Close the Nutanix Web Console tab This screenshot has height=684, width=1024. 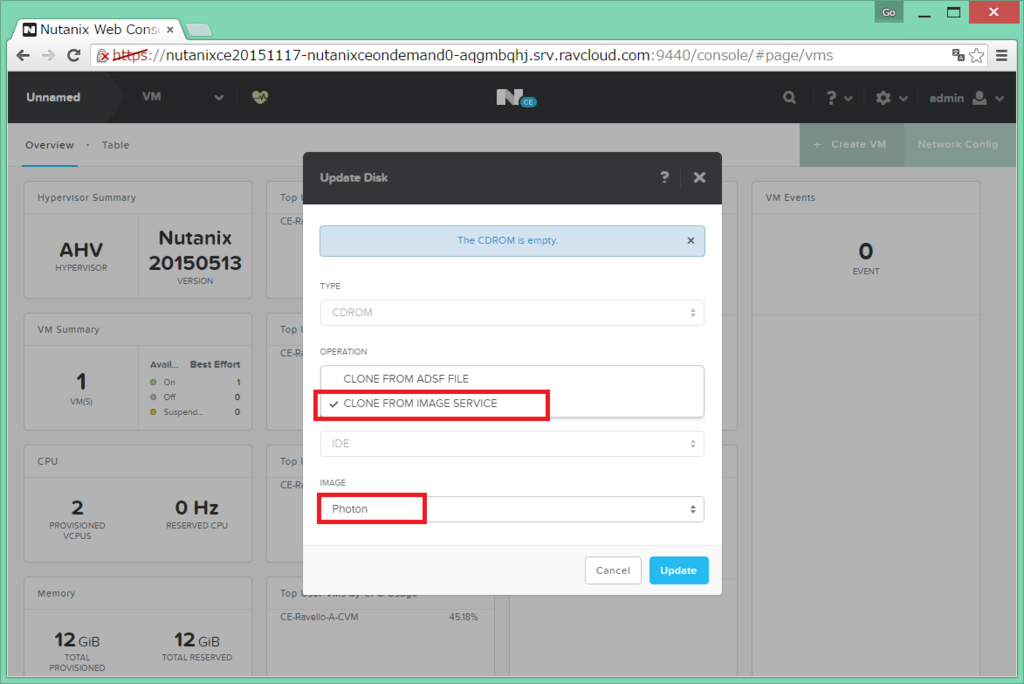click(170, 29)
